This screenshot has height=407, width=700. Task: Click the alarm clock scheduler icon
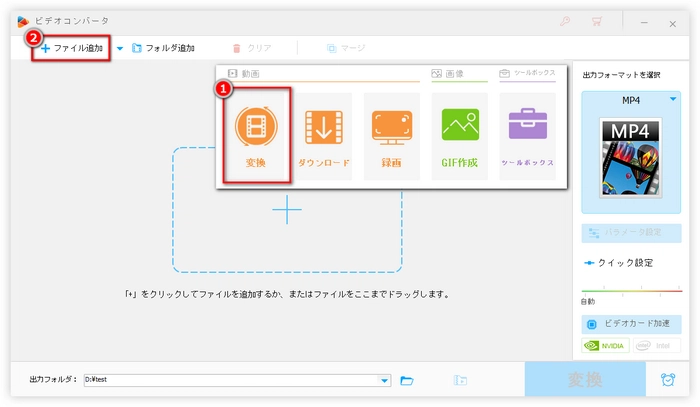(x=667, y=380)
